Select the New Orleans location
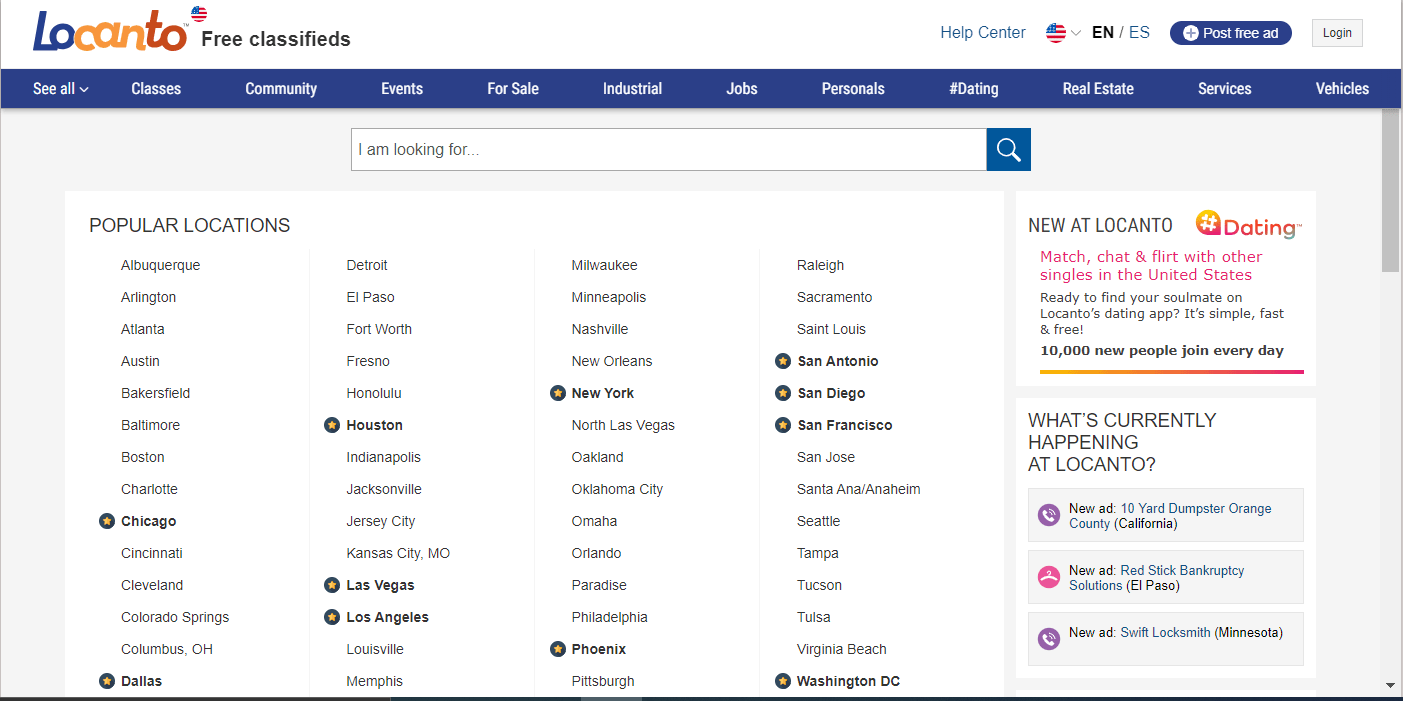This screenshot has height=701, width=1403. 612,361
